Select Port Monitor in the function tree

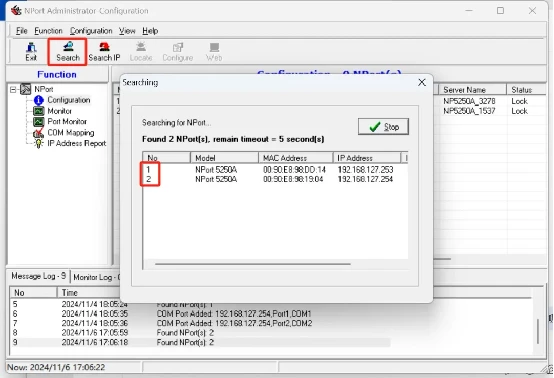tap(67, 122)
